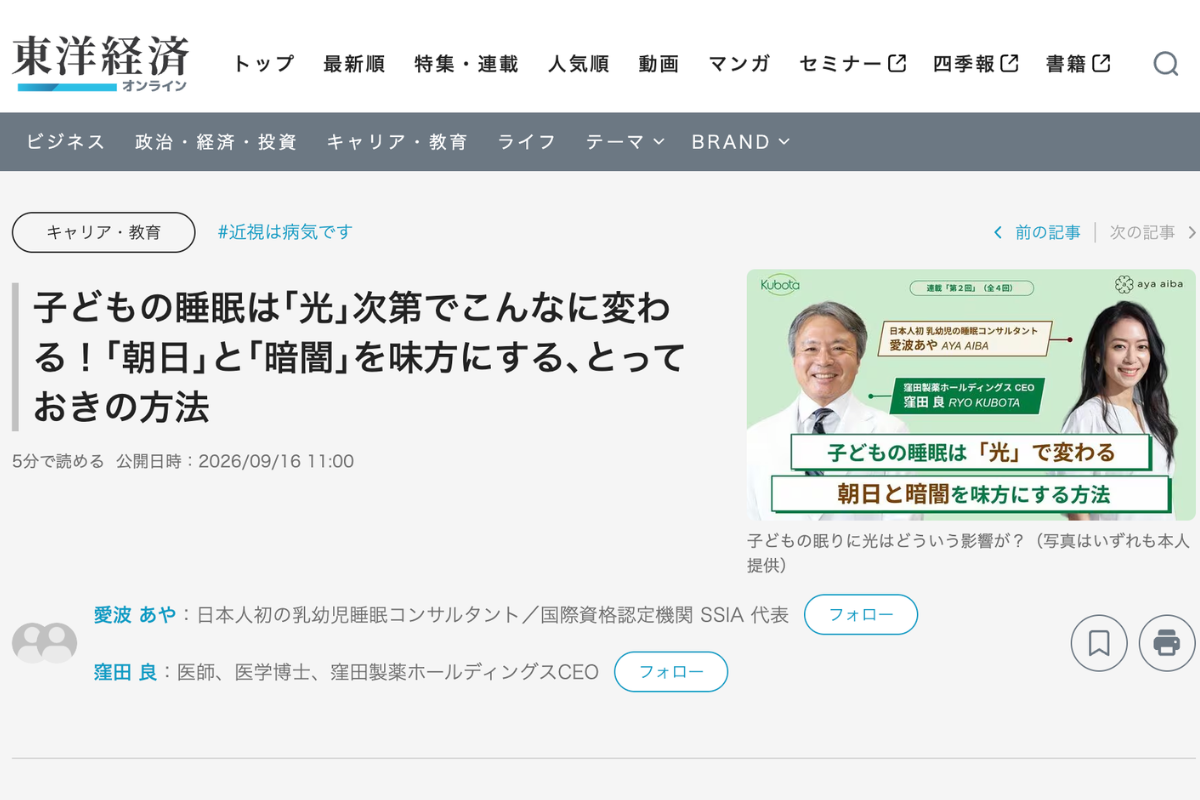Open マンガ in the header menu
Screen dimensions: 1200x800
pos(740,64)
